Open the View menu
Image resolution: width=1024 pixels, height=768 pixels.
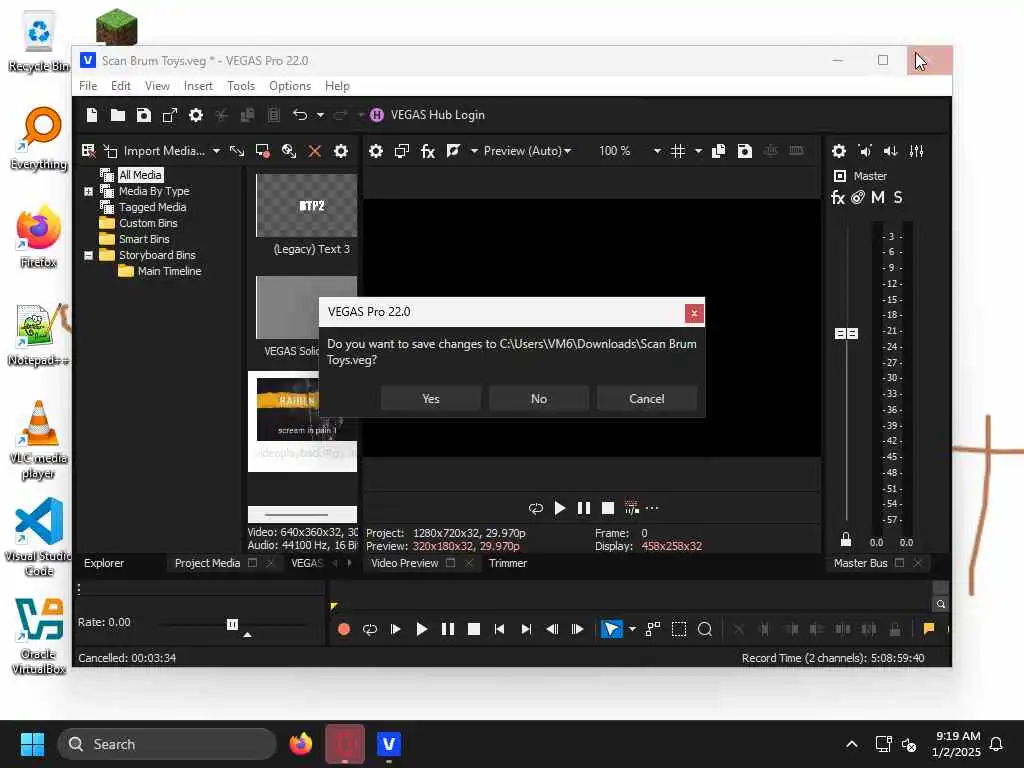(x=157, y=86)
